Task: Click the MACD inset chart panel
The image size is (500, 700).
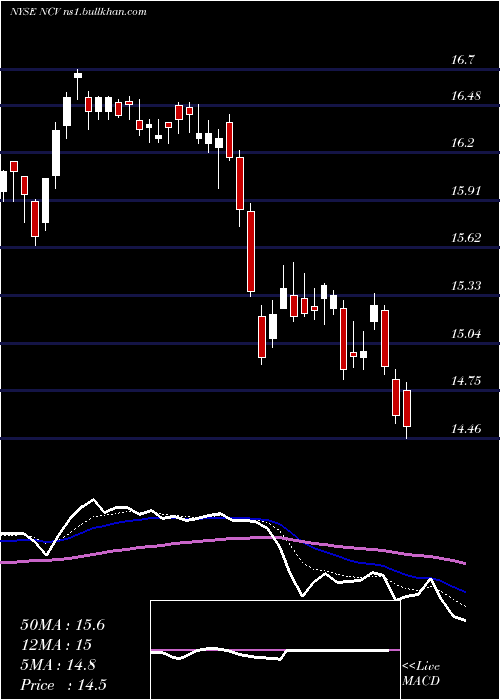Action: pyautogui.click(x=275, y=650)
